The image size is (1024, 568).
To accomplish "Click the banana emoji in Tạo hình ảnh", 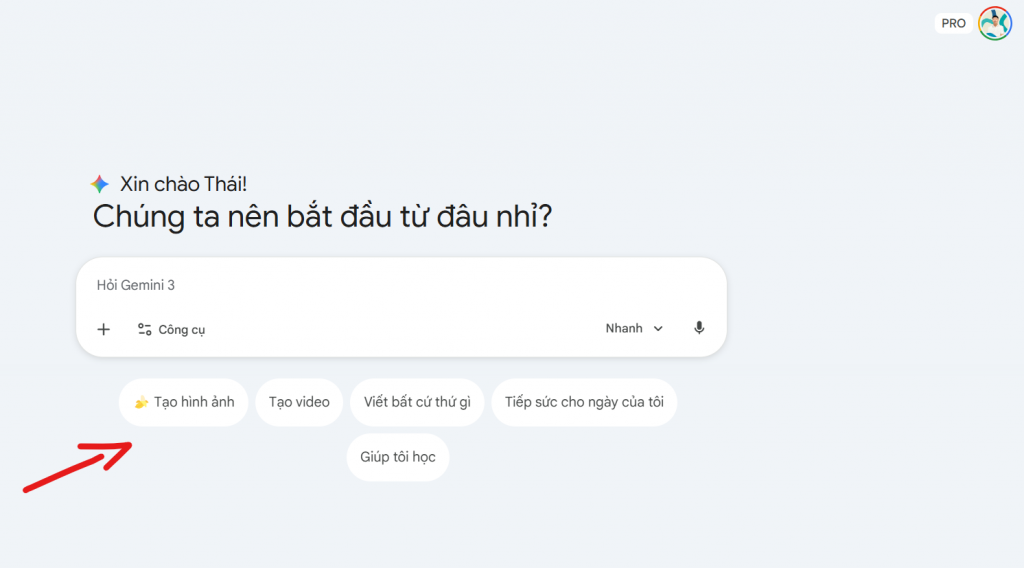I will pos(141,403).
